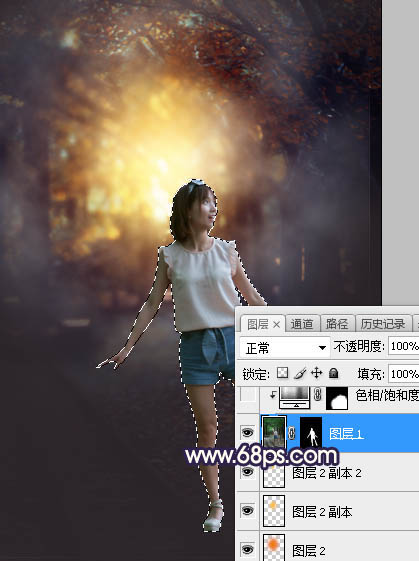The width and height of the screenshot is (419, 561).
Task: Show the 色相/饱和度 adjustment layer
Action: [x=248, y=395]
